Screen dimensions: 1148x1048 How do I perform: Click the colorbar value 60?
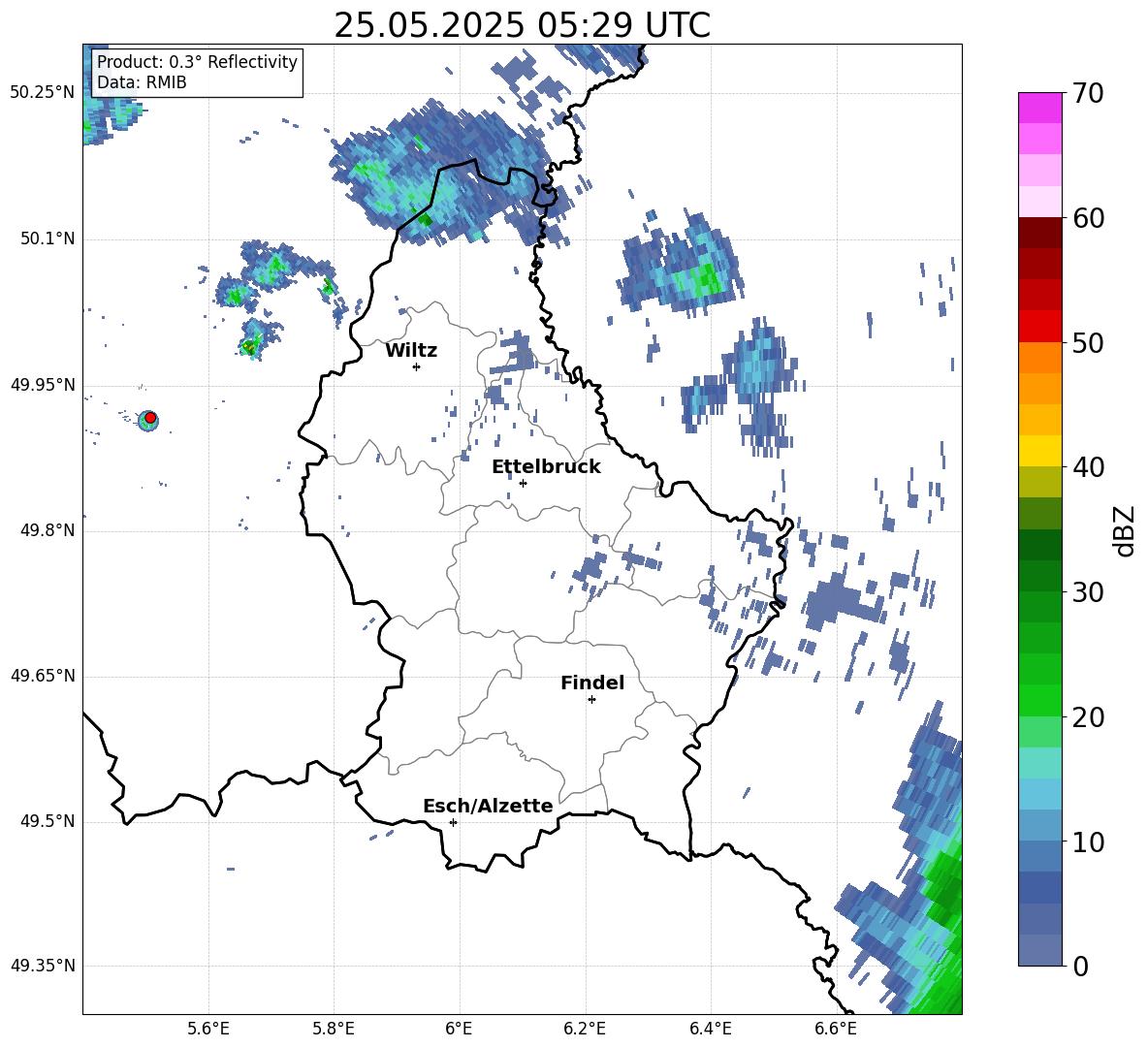coord(1088,218)
